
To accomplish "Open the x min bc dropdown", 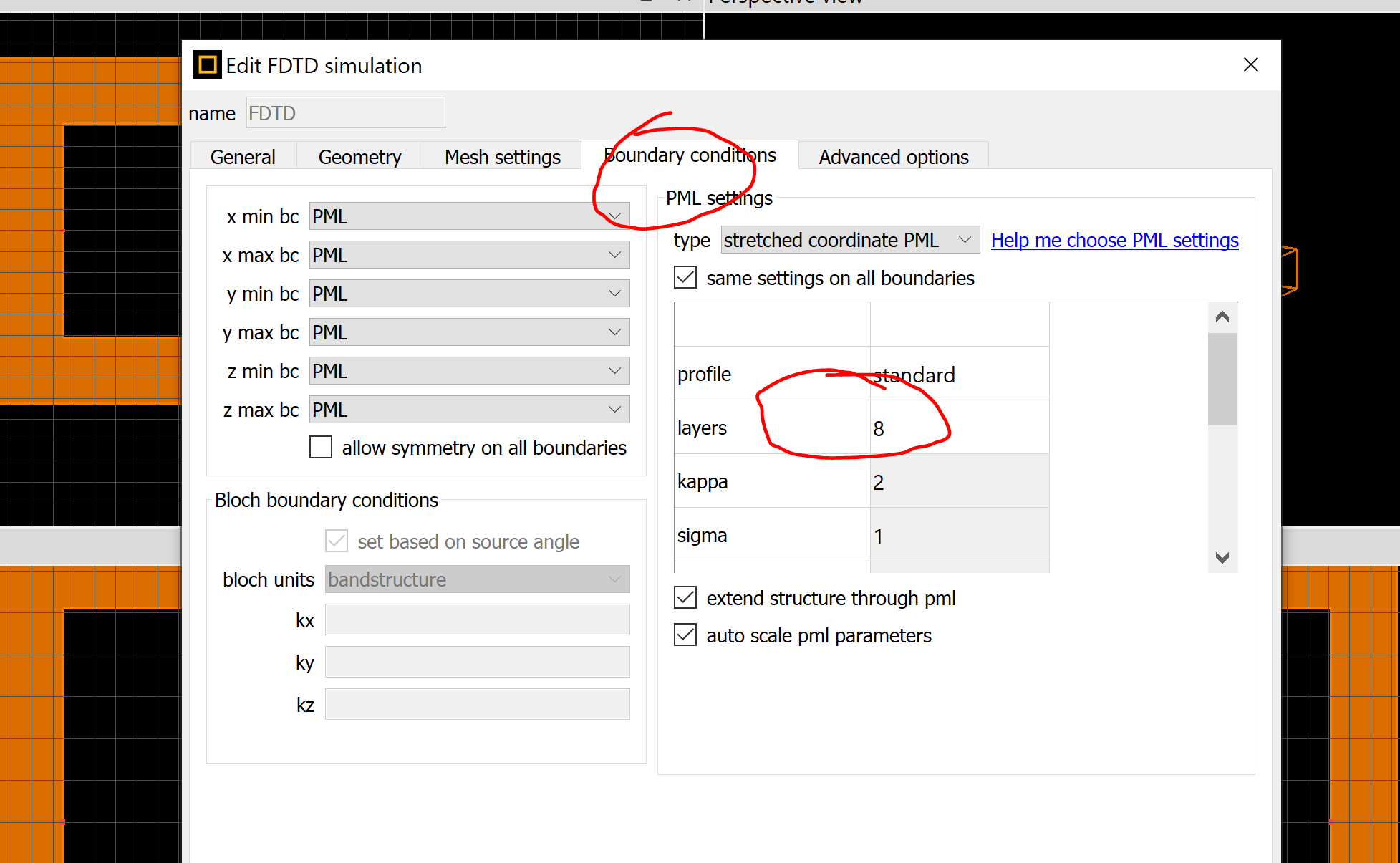I will click(469, 216).
